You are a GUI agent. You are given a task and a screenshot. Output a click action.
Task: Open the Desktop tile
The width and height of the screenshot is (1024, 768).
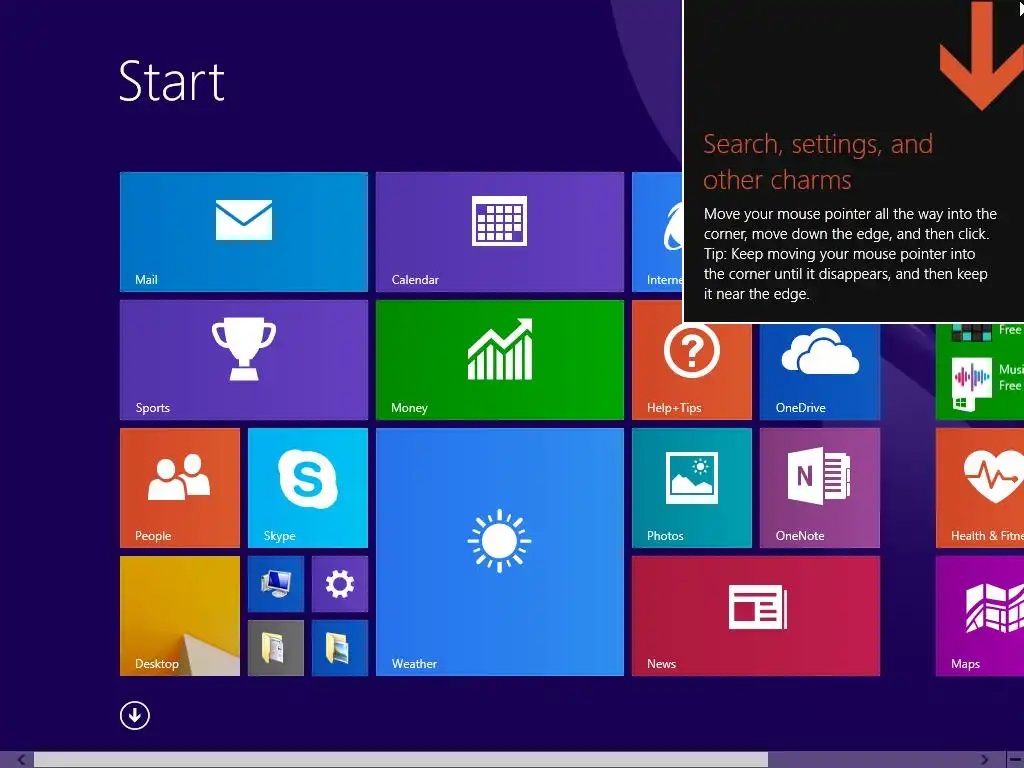coord(180,616)
